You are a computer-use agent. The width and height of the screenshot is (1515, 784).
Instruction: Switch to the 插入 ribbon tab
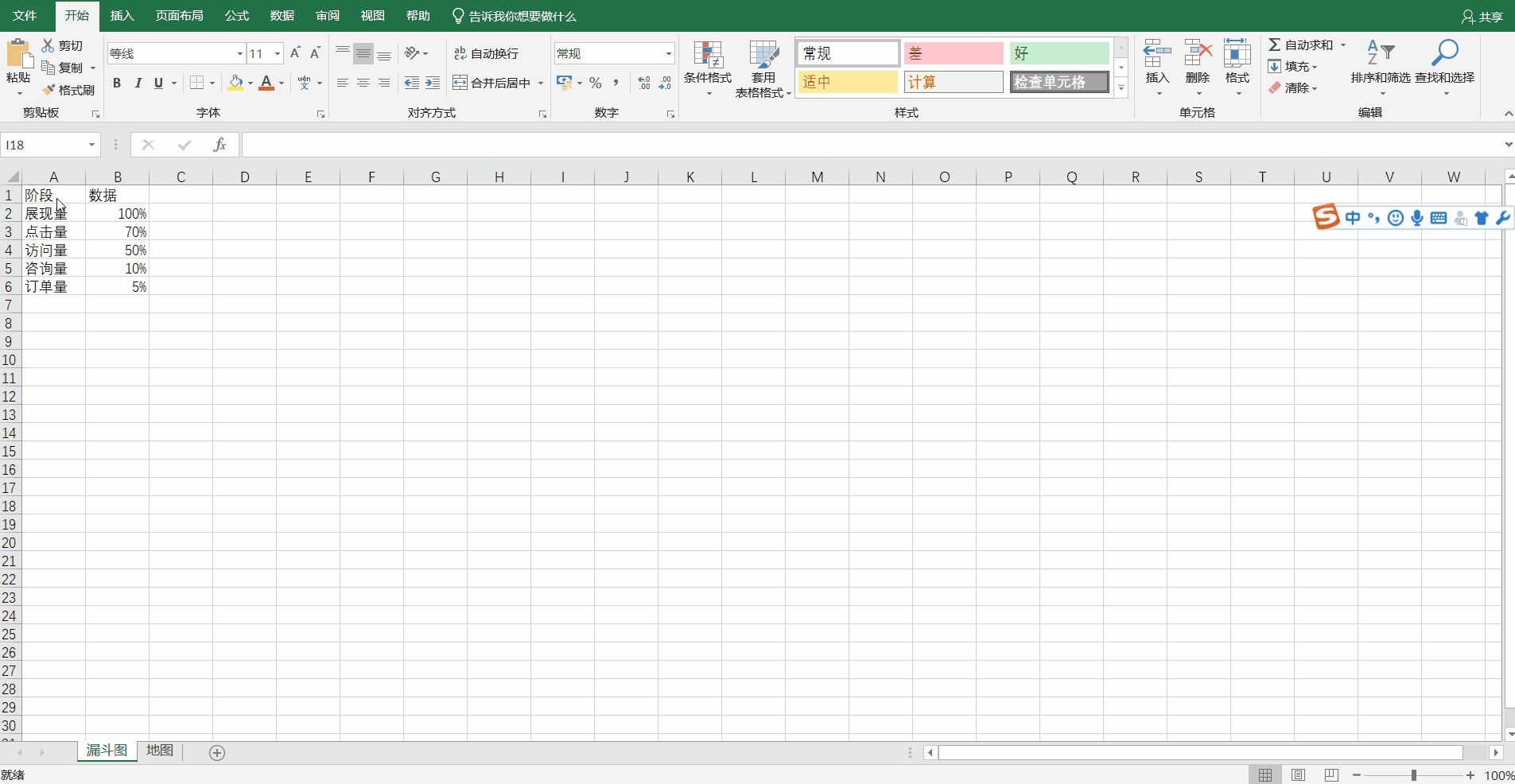tap(122, 15)
